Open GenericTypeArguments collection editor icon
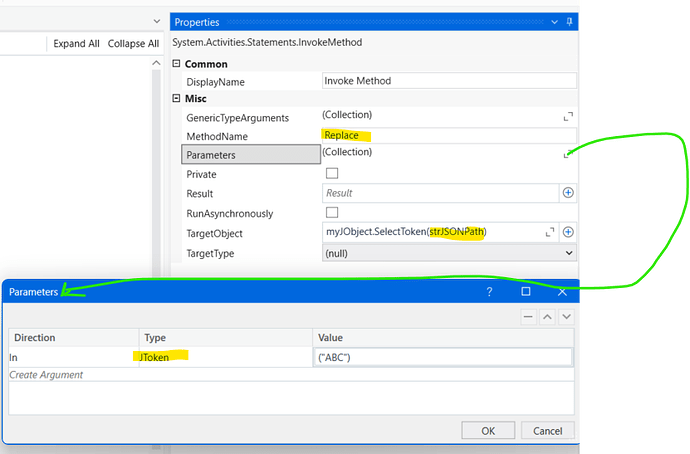Image resolution: width=690 pixels, height=454 pixels. pyautogui.click(x=568, y=117)
